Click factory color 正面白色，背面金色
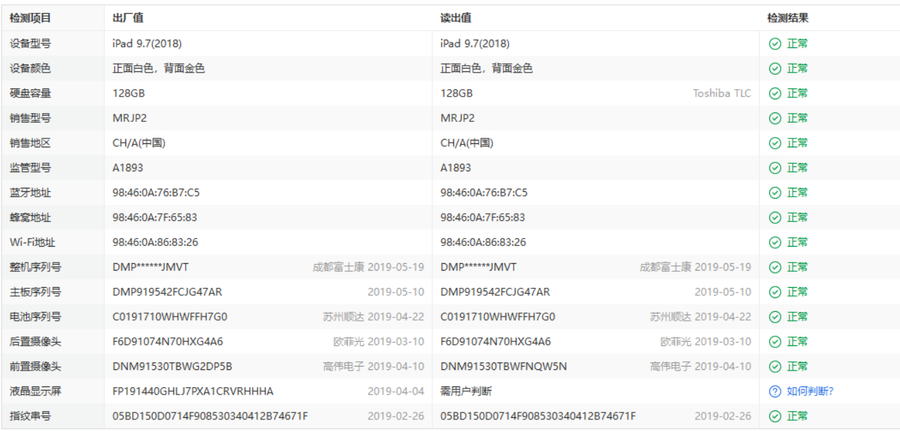900x431 pixels. point(158,68)
